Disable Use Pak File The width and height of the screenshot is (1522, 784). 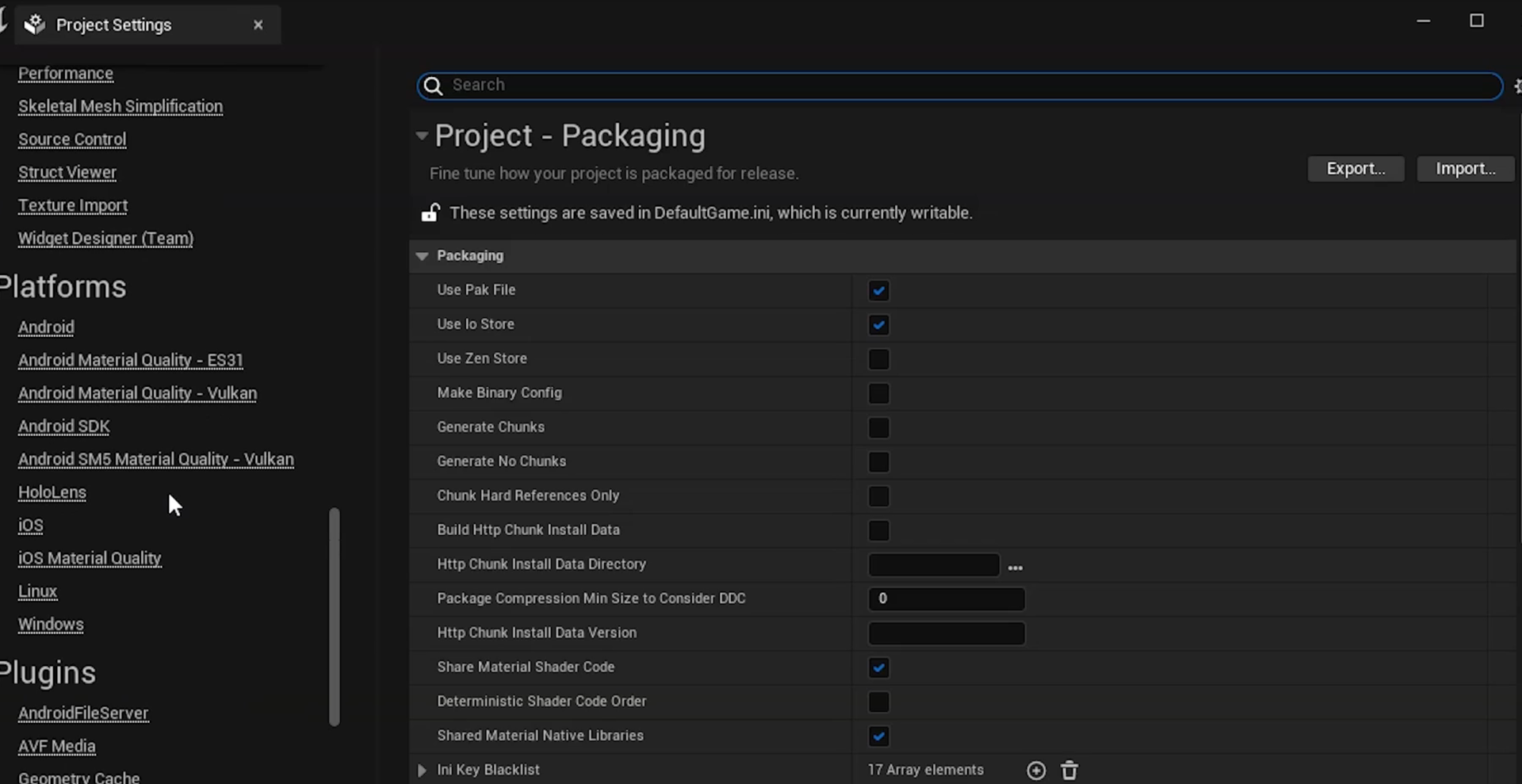click(878, 290)
